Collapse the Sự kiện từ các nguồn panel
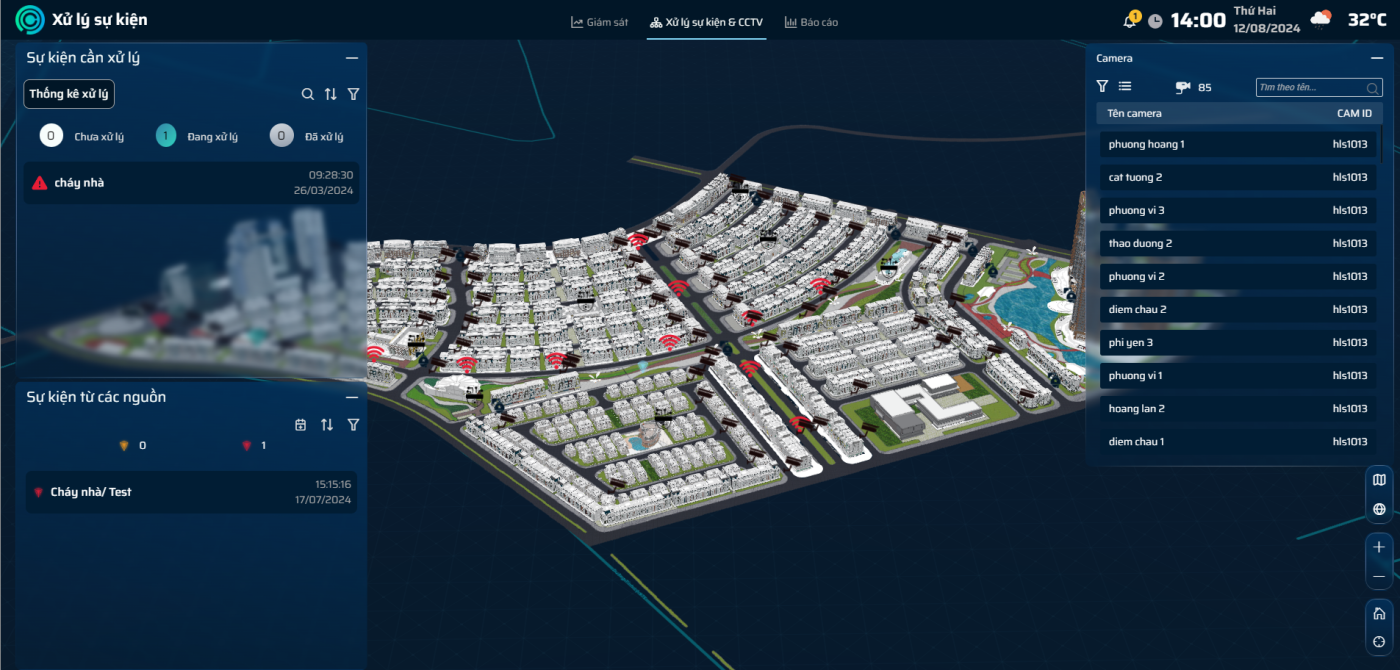This screenshot has height=670, width=1400. pyautogui.click(x=352, y=397)
